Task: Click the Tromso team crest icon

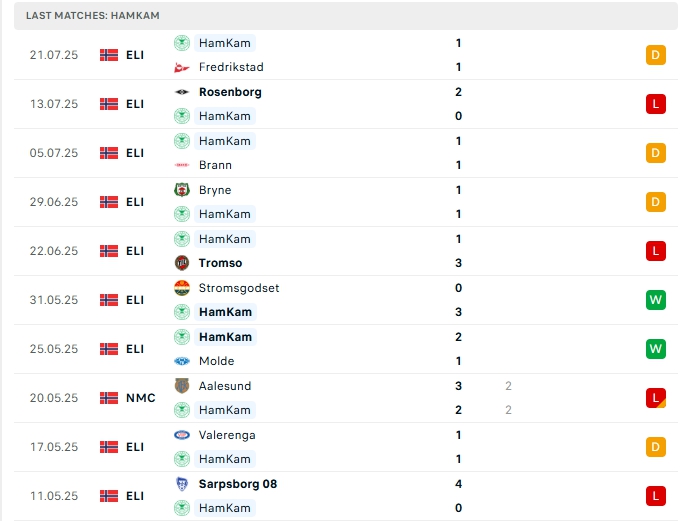Action: pyautogui.click(x=182, y=263)
